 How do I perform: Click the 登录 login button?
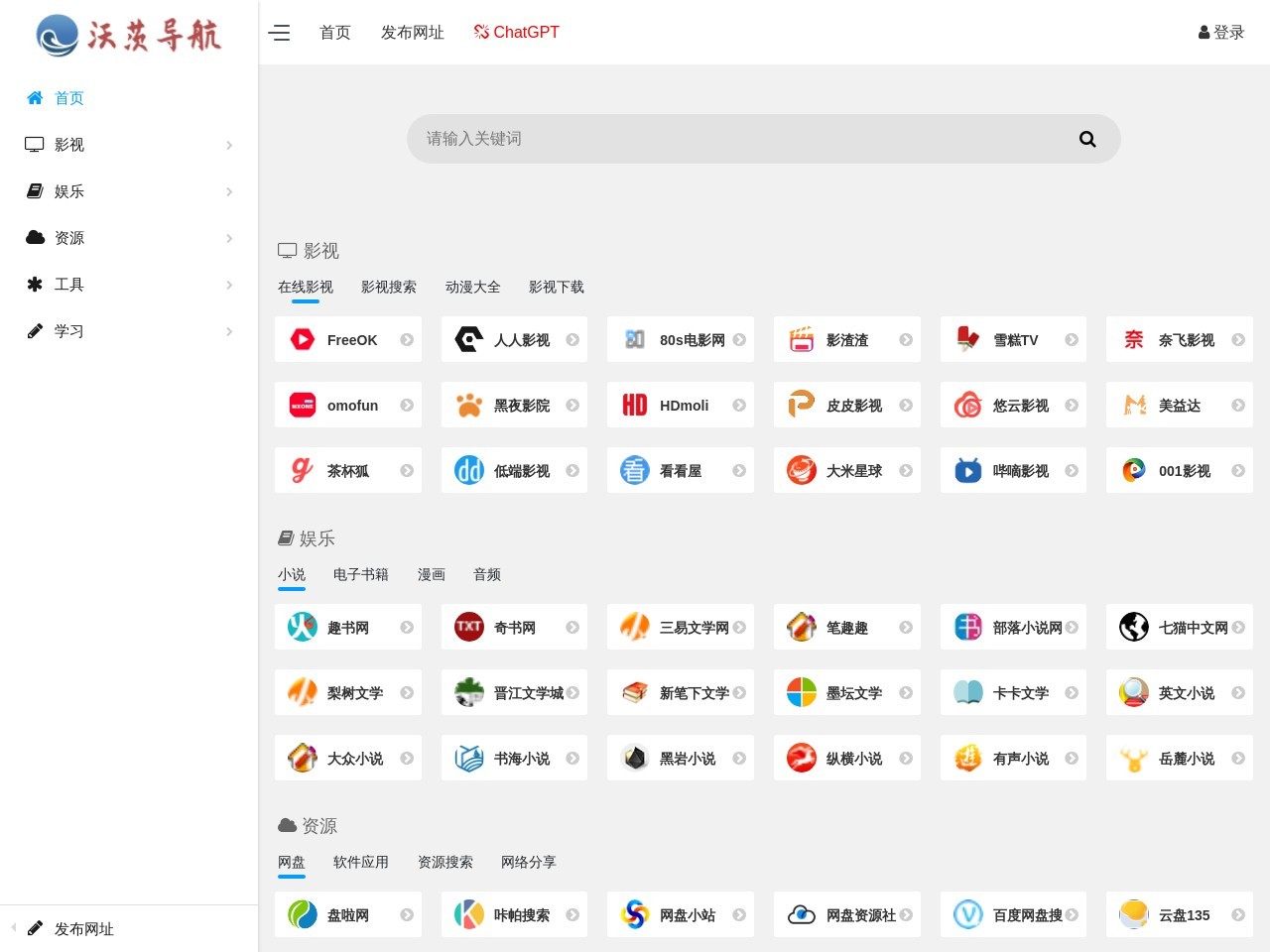pyautogui.click(x=1221, y=33)
